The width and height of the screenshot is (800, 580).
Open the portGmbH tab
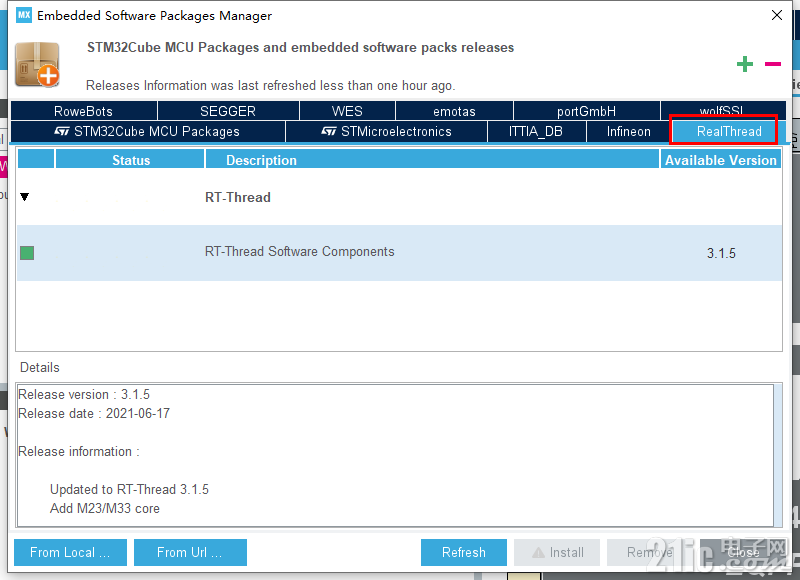coord(586,111)
